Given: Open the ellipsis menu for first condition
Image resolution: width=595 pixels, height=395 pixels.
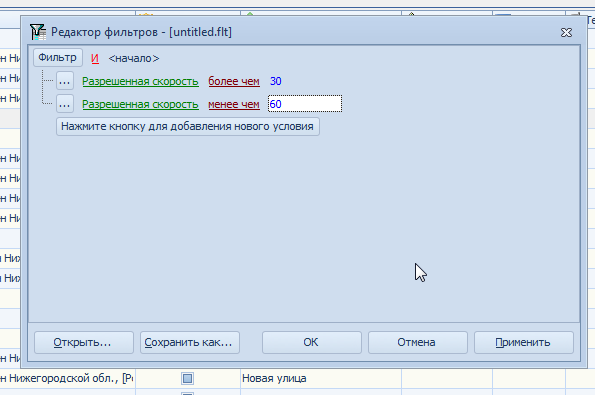Looking at the screenshot, I should pyautogui.click(x=65, y=81).
